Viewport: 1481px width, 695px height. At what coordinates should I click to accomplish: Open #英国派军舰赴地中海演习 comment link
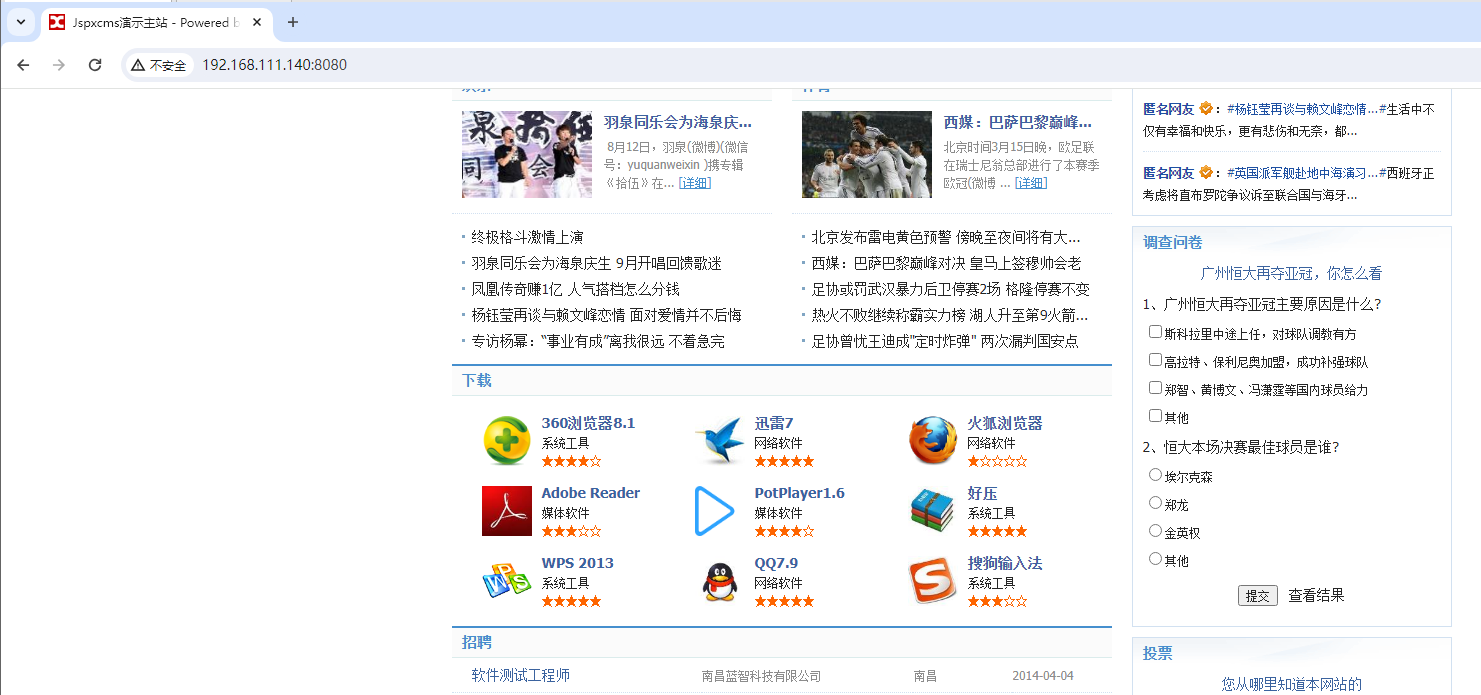1302,173
